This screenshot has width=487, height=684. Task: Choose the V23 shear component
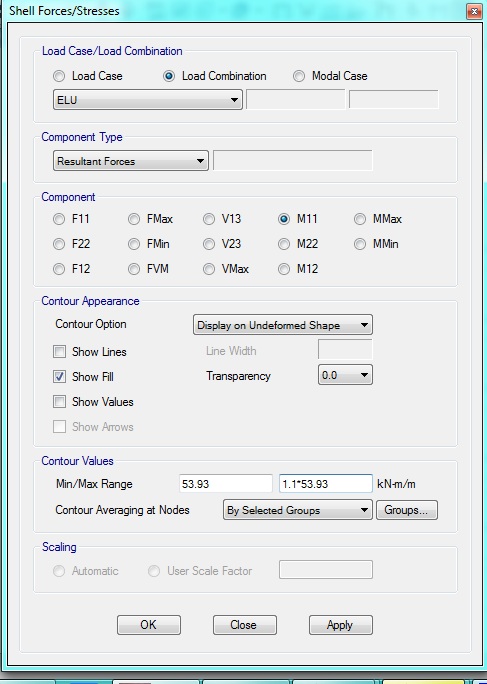209,244
